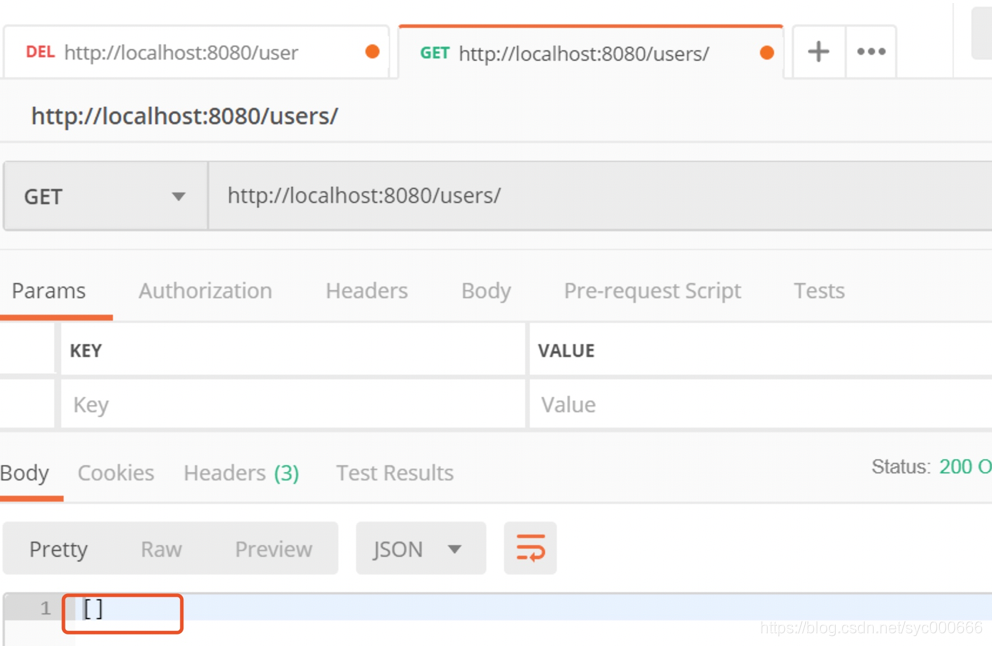The width and height of the screenshot is (992, 646).
Task: Click the unsaved indicator on the GET users tab
Action: (767, 51)
